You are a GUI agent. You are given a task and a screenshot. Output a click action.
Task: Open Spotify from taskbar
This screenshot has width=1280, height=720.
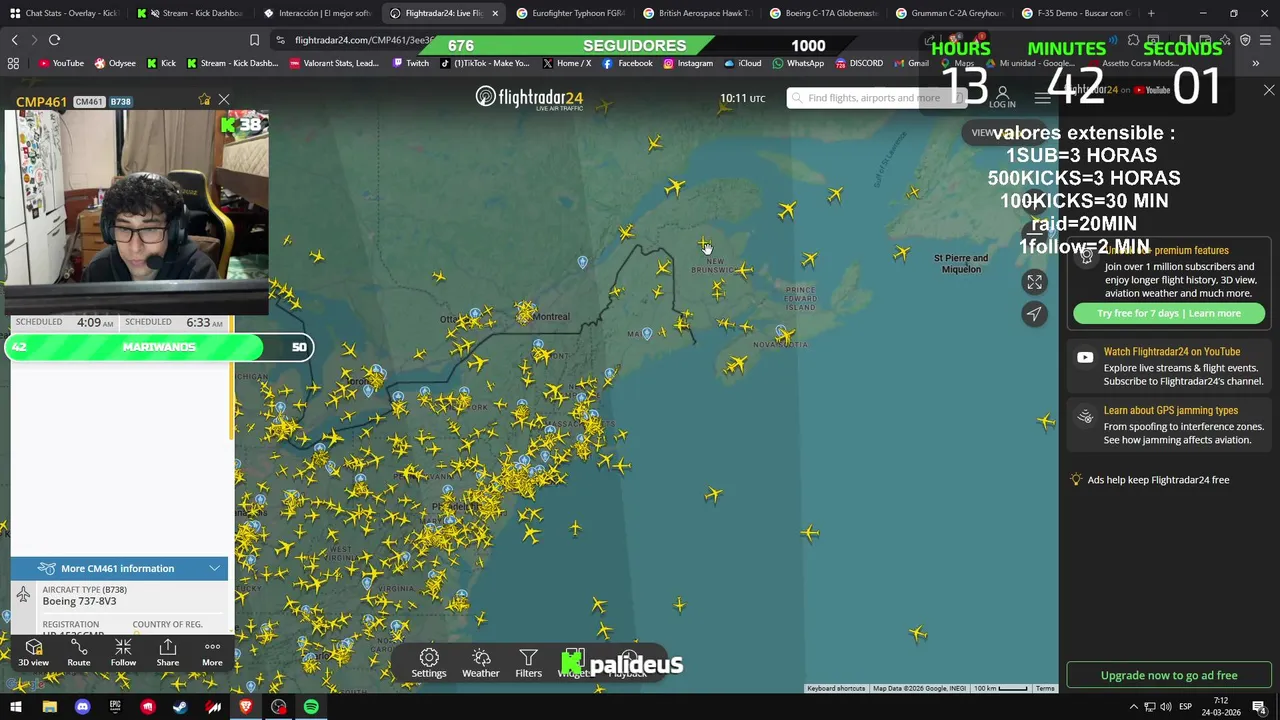(x=311, y=707)
